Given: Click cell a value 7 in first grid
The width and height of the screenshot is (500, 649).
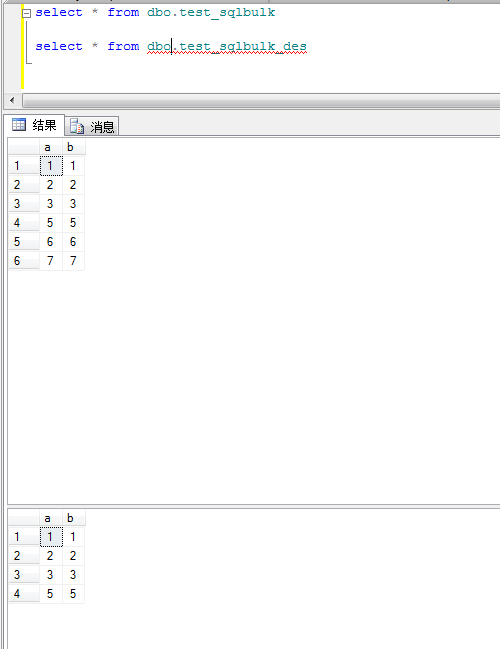Looking at the screenshot, I should (x=51, y=261).
